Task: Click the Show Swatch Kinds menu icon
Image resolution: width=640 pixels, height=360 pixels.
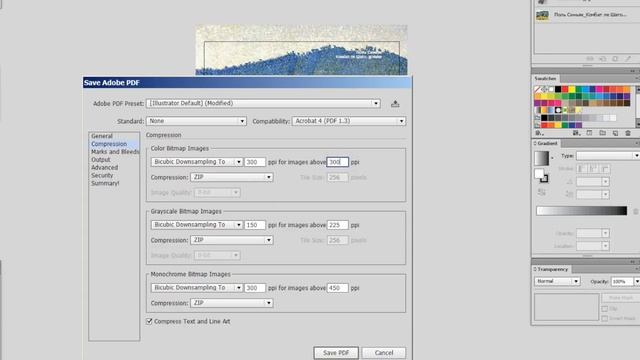Action: (x=576, y=133)
